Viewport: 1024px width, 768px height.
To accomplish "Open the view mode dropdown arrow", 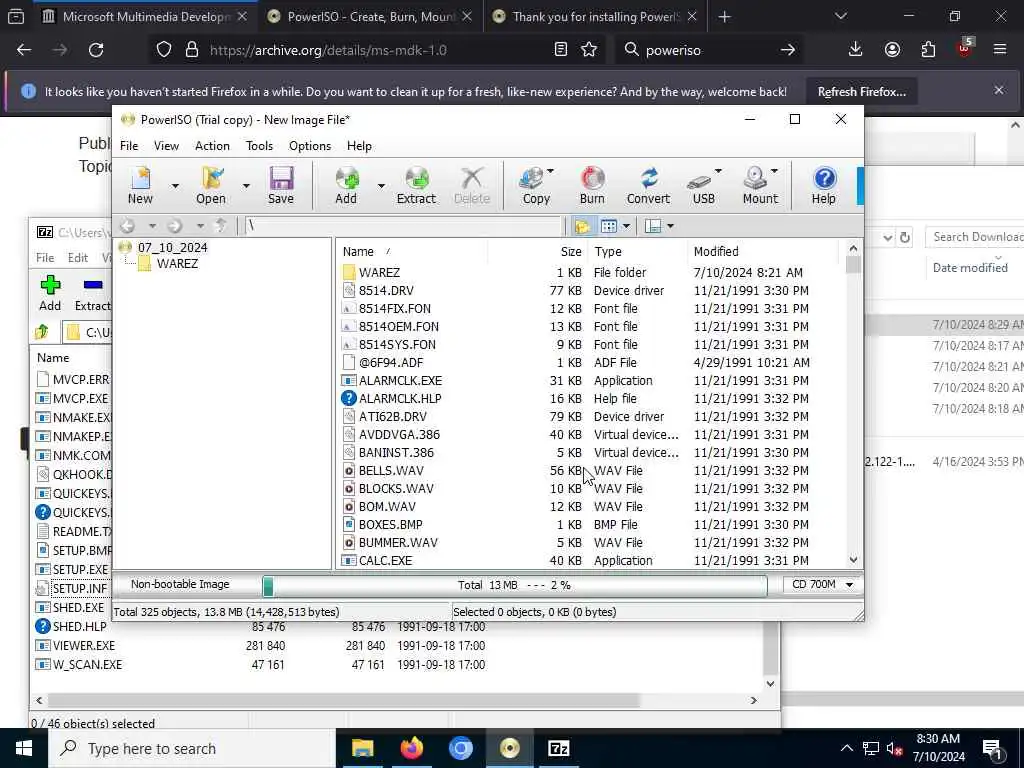I will pos(626,226).
